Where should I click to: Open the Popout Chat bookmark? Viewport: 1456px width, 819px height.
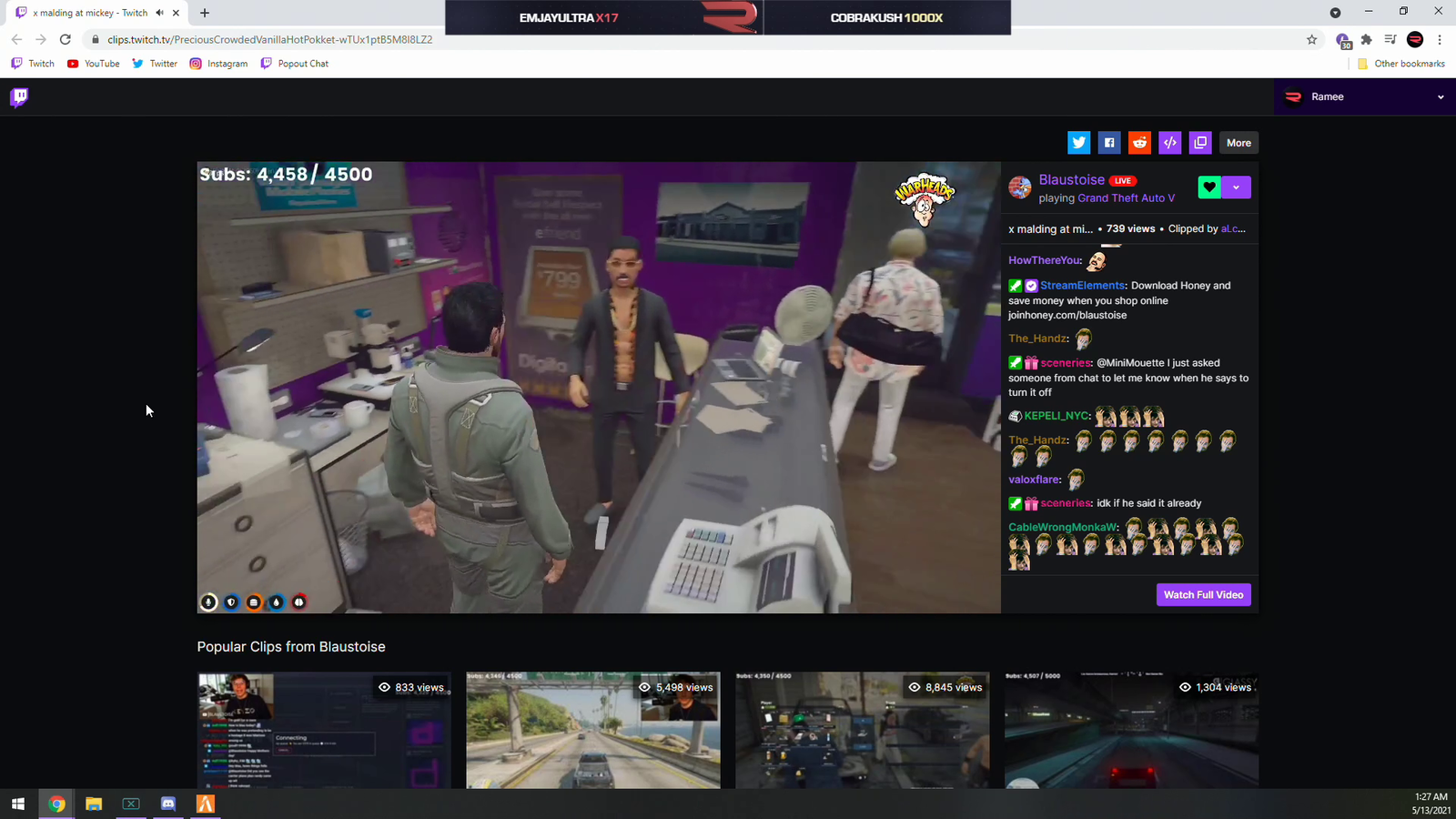[x=295, y=64]
